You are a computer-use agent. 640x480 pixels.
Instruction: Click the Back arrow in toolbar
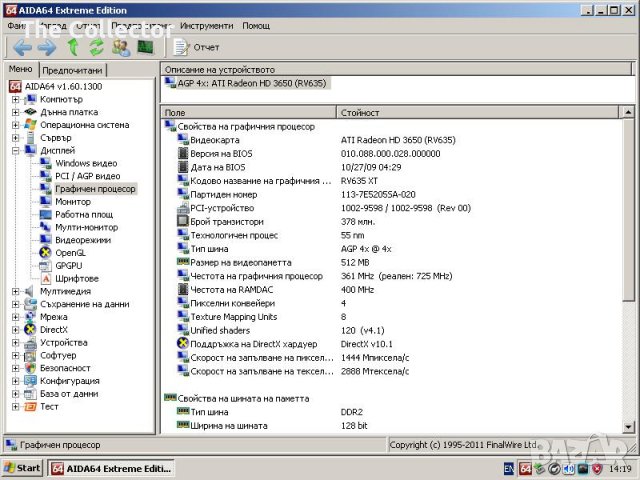(x=22, y=47)
